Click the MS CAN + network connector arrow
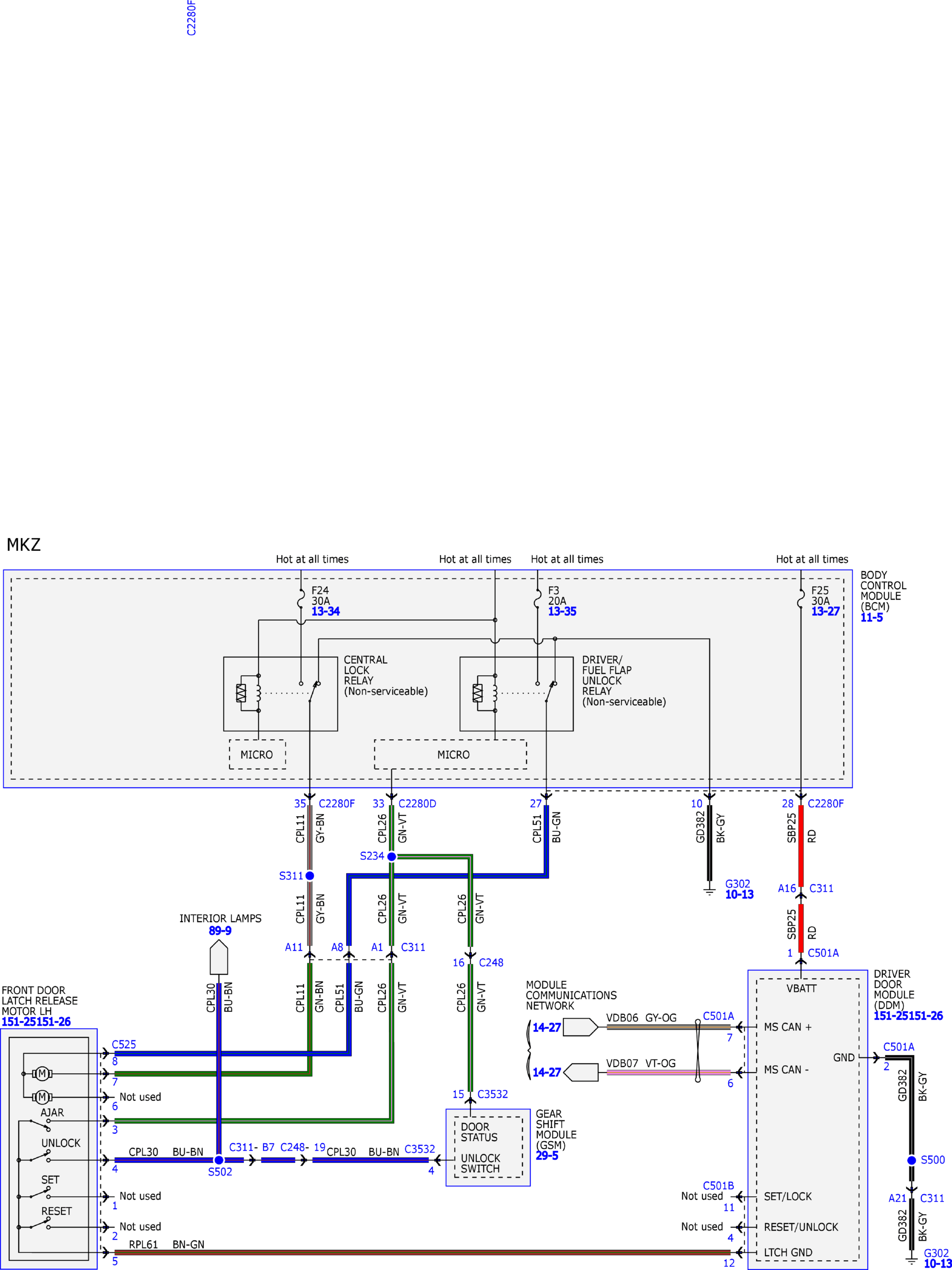 580,1027
